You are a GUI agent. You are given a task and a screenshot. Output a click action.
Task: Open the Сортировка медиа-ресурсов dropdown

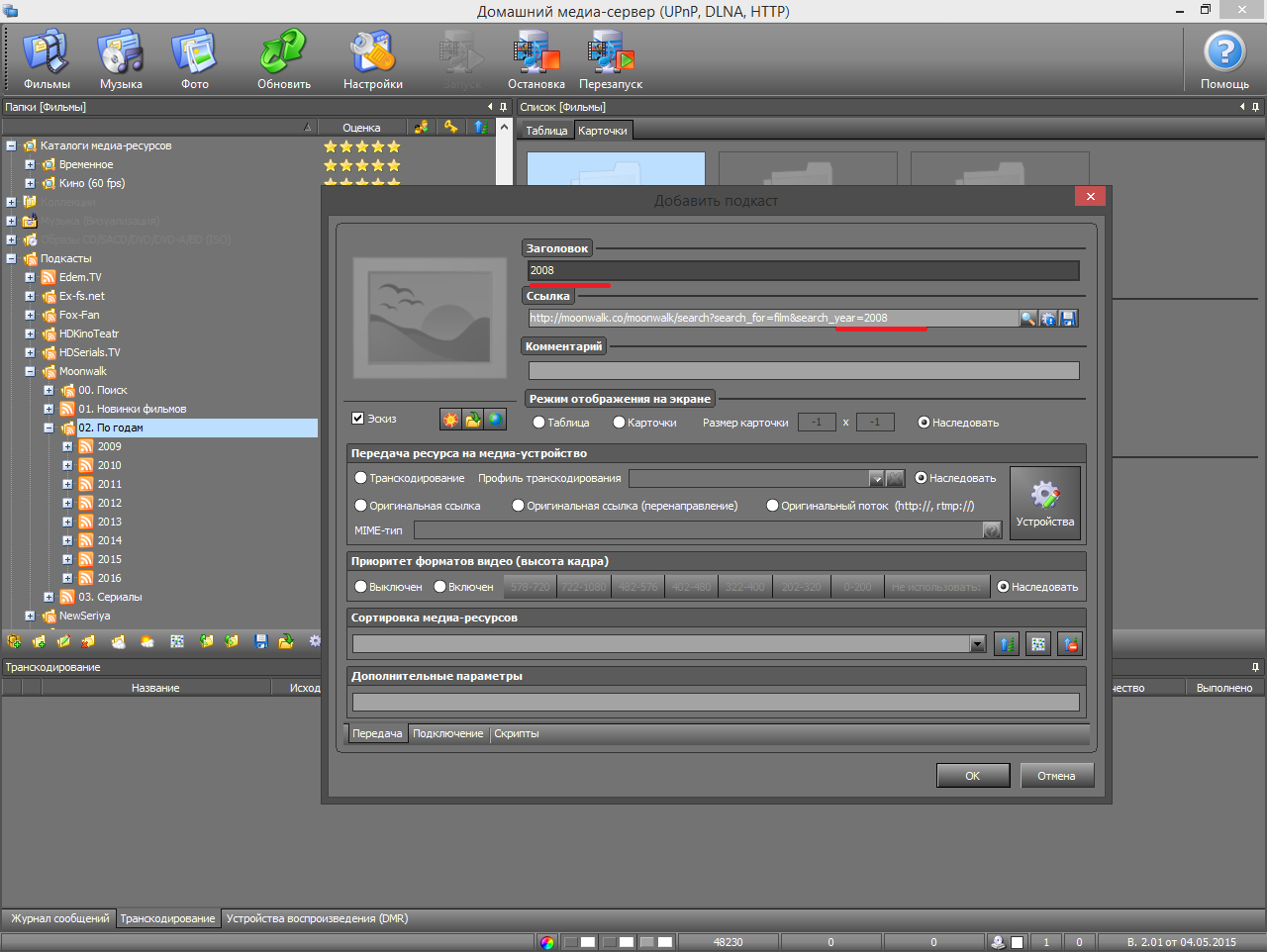click(978, 644)
